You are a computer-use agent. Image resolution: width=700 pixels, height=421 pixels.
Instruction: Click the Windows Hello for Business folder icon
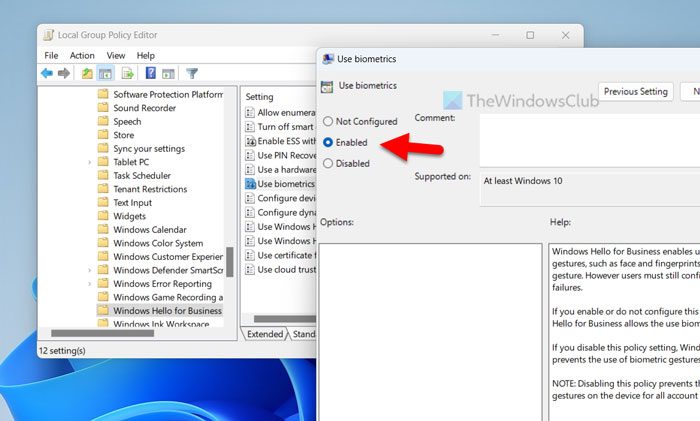pyautogui.click(x=103, y=310)
